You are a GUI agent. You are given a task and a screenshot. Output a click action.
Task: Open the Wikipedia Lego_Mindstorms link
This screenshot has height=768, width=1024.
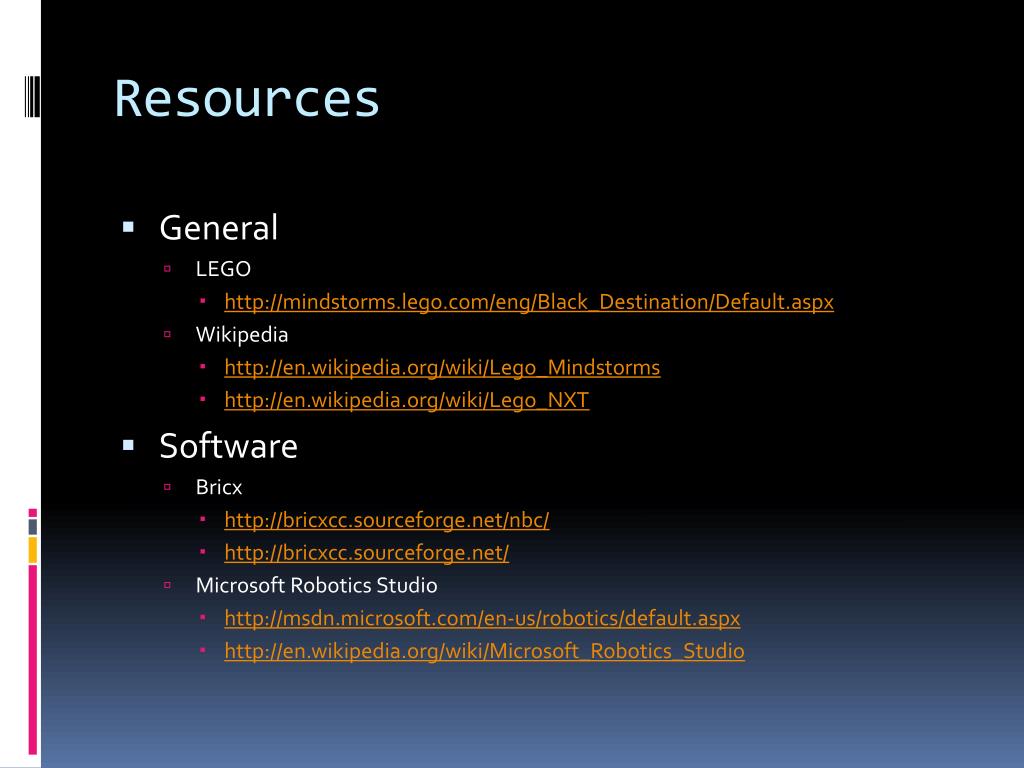tap(442, 367)
